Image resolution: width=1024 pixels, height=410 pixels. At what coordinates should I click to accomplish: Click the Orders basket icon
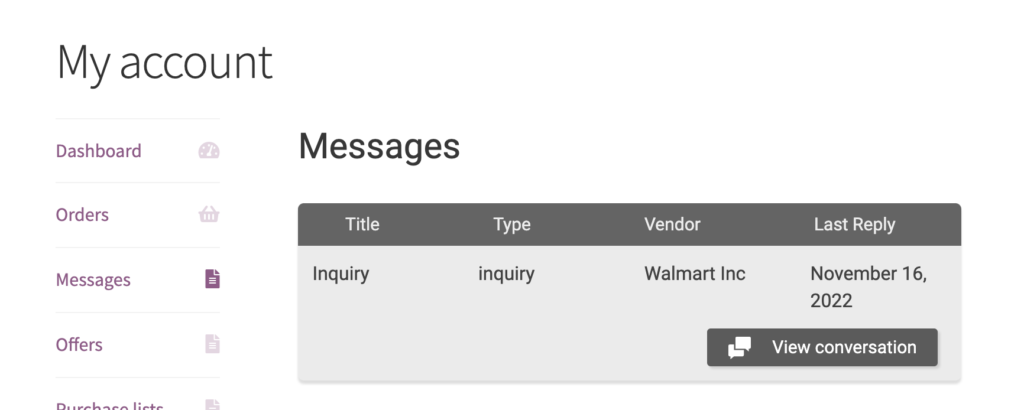[209, 214]
